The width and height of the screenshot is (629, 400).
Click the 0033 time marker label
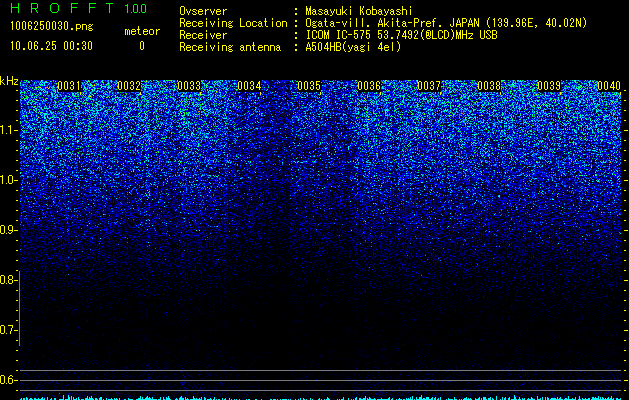click(189, 86)
